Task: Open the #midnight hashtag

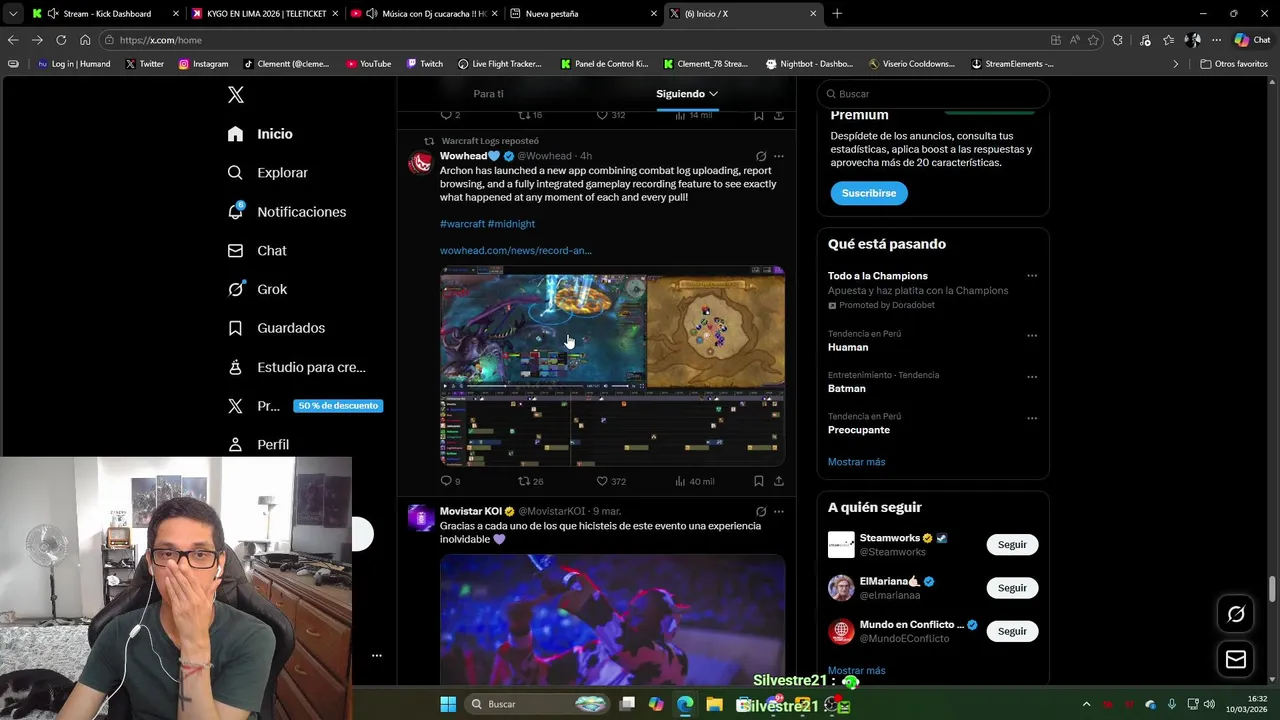Action: click(511, 224)
